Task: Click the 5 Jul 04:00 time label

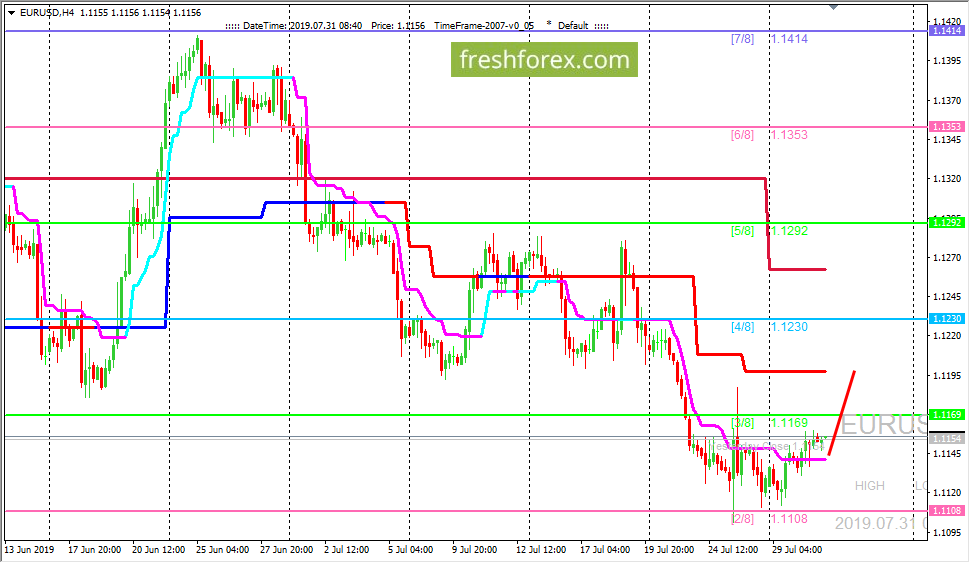Action: pyautogui.click(x=411, y=549)
